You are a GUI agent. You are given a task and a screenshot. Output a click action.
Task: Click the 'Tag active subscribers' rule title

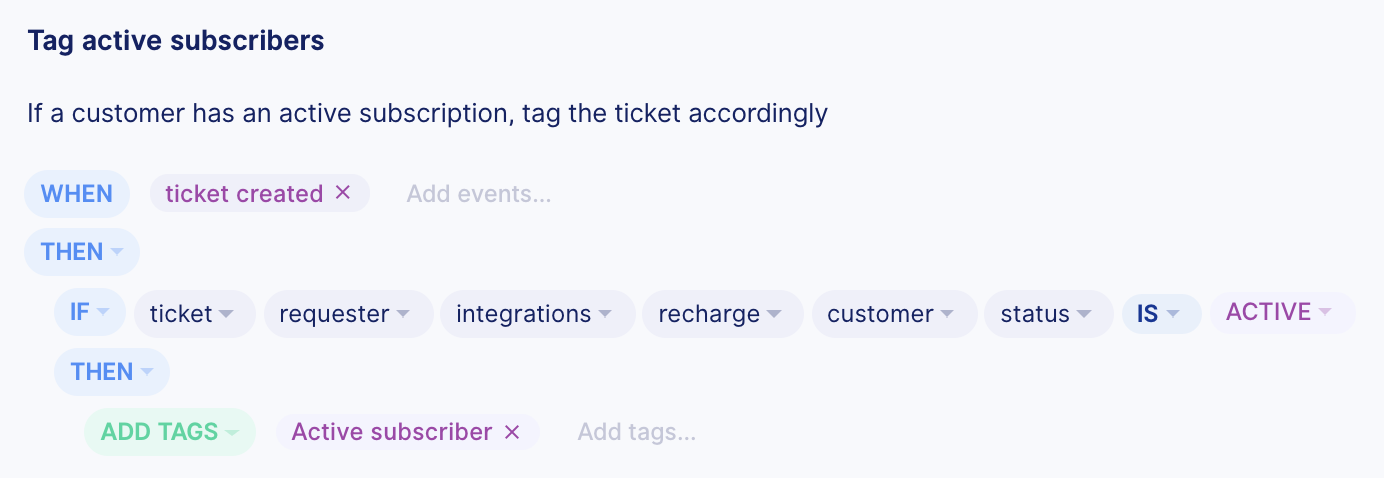[176, 41]
